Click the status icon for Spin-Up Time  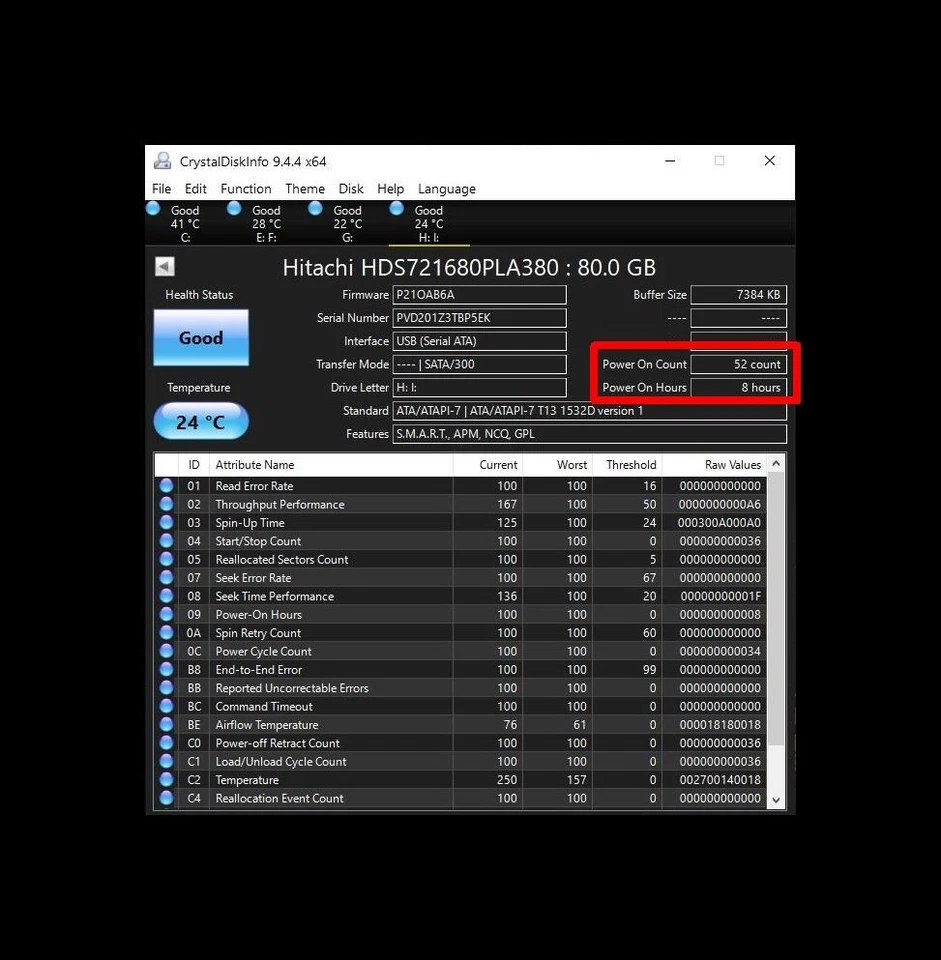[166, 522]
